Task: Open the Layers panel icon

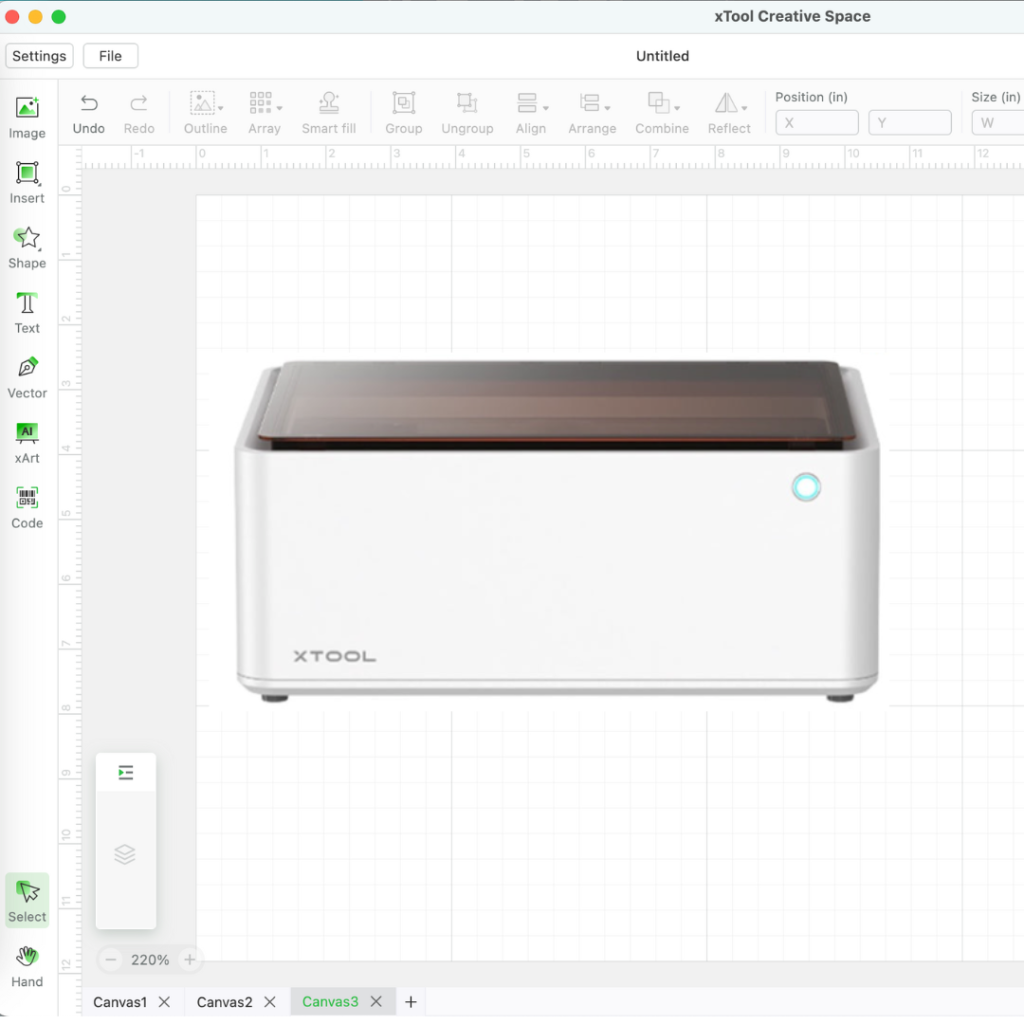Action: tap(125, 854)
